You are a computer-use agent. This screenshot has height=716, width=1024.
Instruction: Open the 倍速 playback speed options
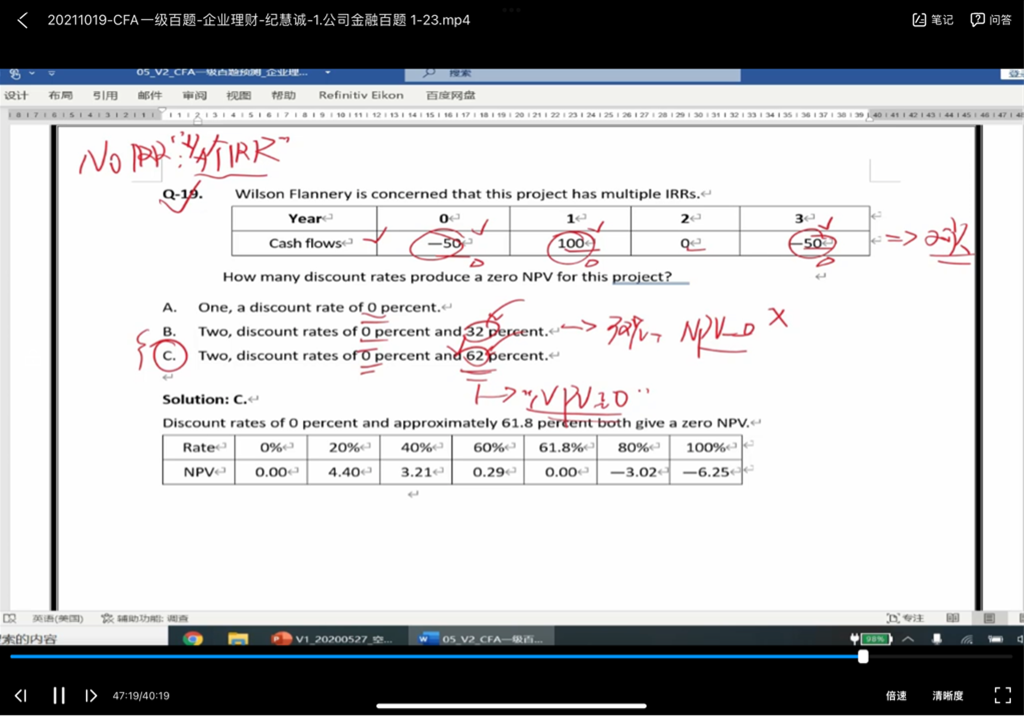coord(896,696)
